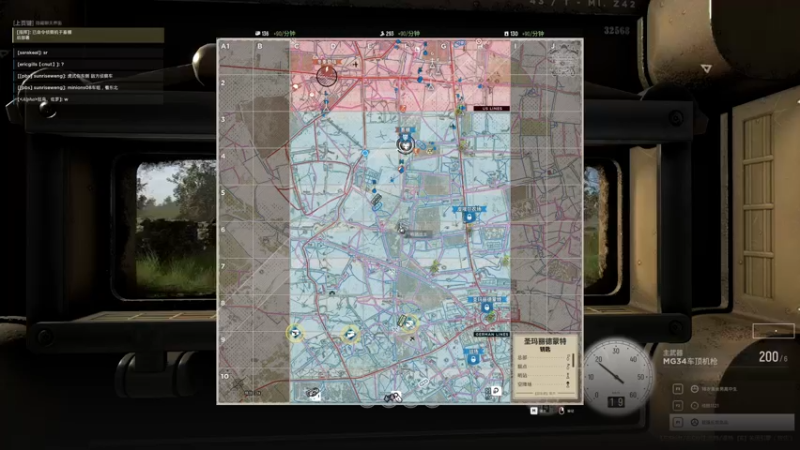The height and width of the screenshot is (450, 800).
Task: Click the 据点 row in the map legend
Action: pos(543,366)
